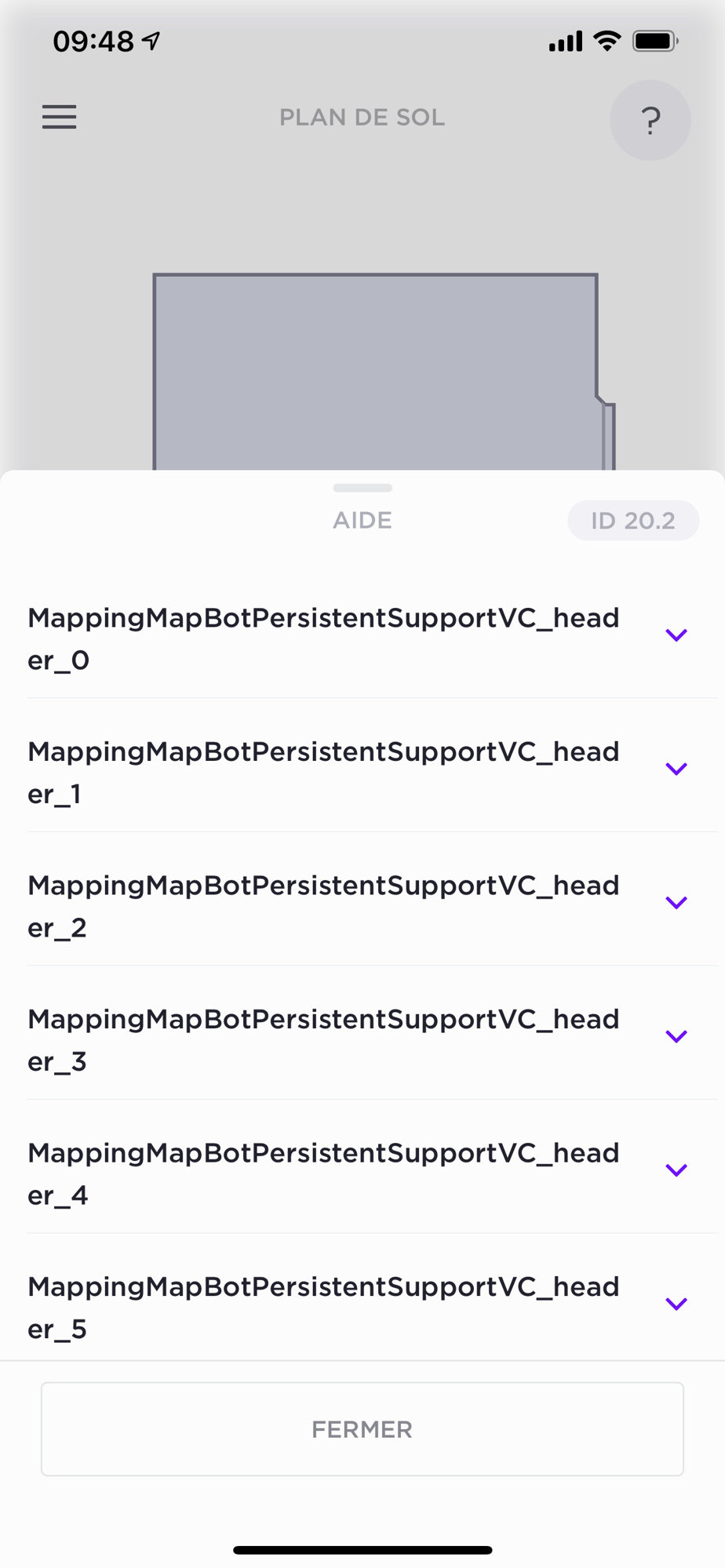Expand header_3 with its chevron
This screenshot has height=1568, width=725.
click(x=676, y=1036)
